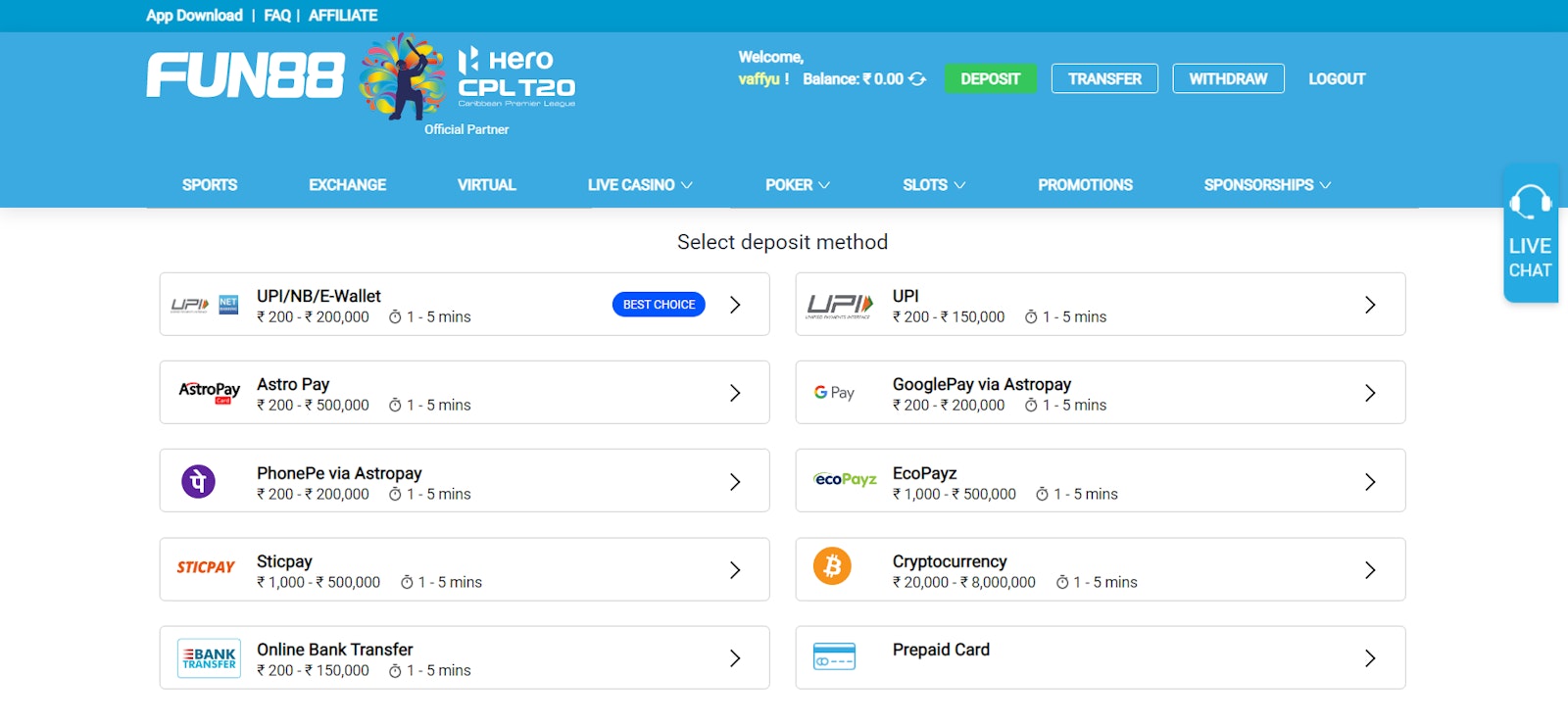Image resolution: width=1568 pixels, height=724 pixels.
Task: Click the FUN88 home logo
Action: click(x=245, y=75)
